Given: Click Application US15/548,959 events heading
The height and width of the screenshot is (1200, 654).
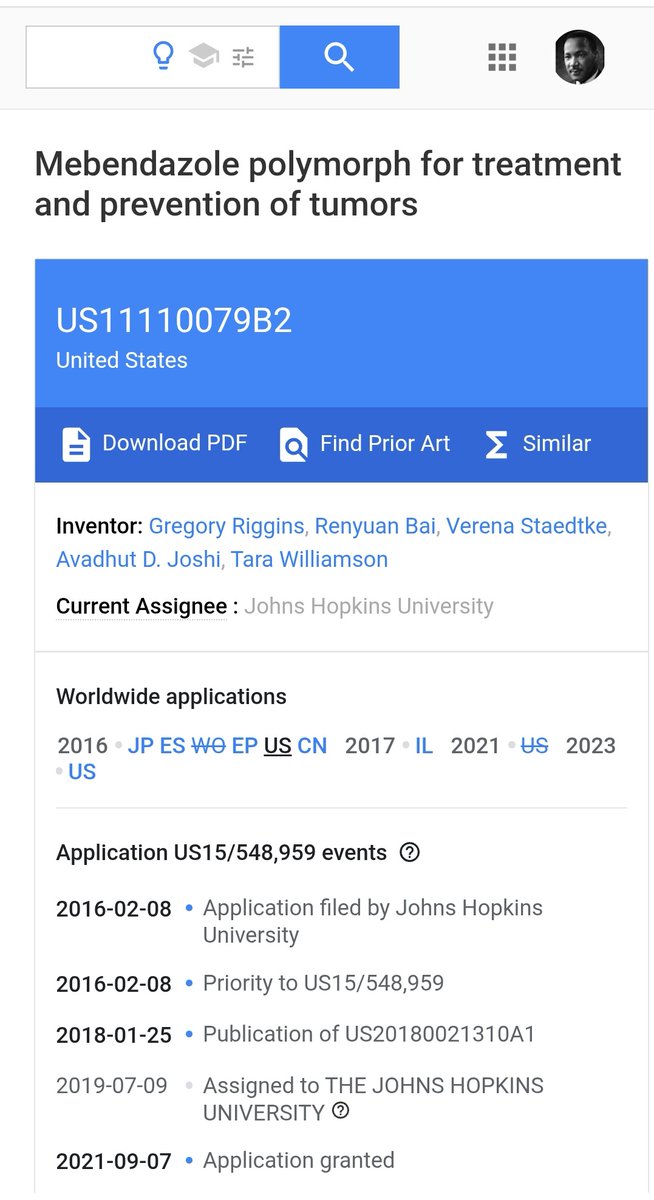Looking at the screenshot, I should 221,853.
